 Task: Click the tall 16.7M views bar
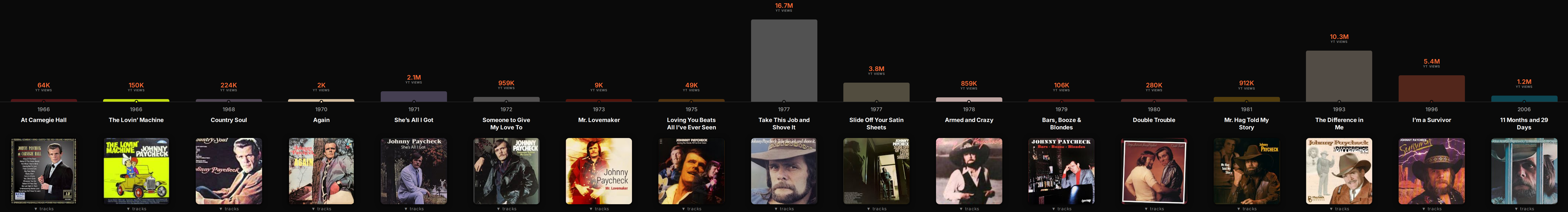[x=784, y=61]
